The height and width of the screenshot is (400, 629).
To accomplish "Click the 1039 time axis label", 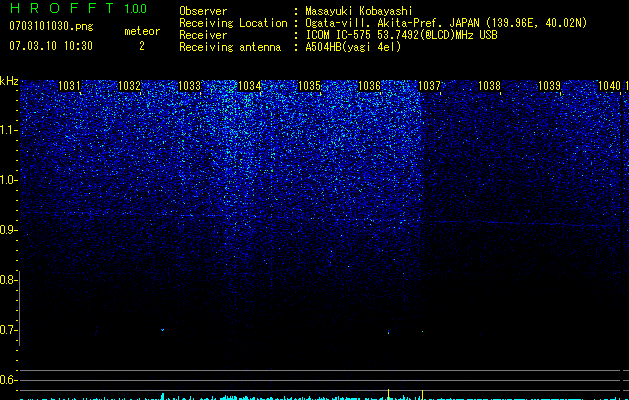I will click(x=550, y=86).
